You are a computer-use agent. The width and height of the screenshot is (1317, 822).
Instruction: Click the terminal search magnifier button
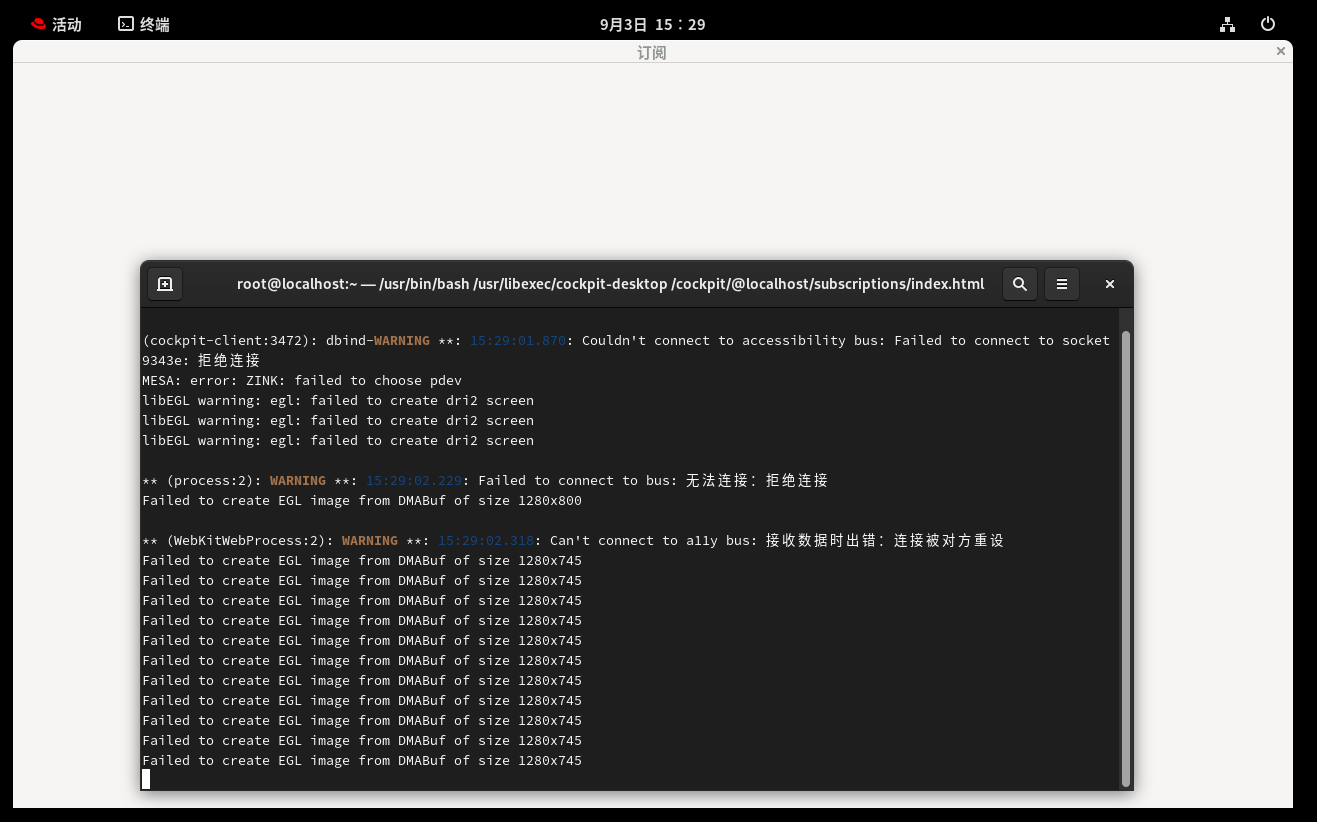(x=1019, y=284)
